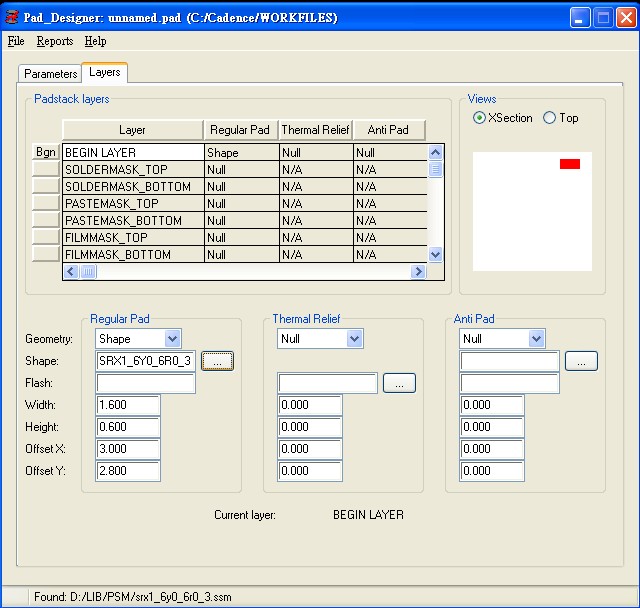Click the Bgn button for BEGIN LAYER
The width and height of the screenshot is (640, 608).
click(x=46, y=152)
